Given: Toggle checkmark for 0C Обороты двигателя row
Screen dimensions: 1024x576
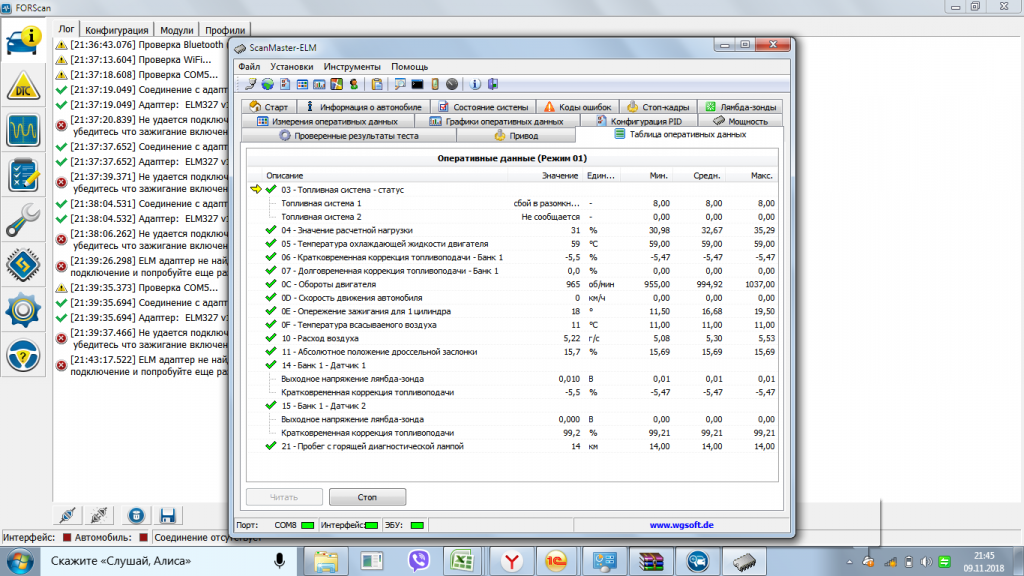Looking at the screenshot, I should click(271, 285).
